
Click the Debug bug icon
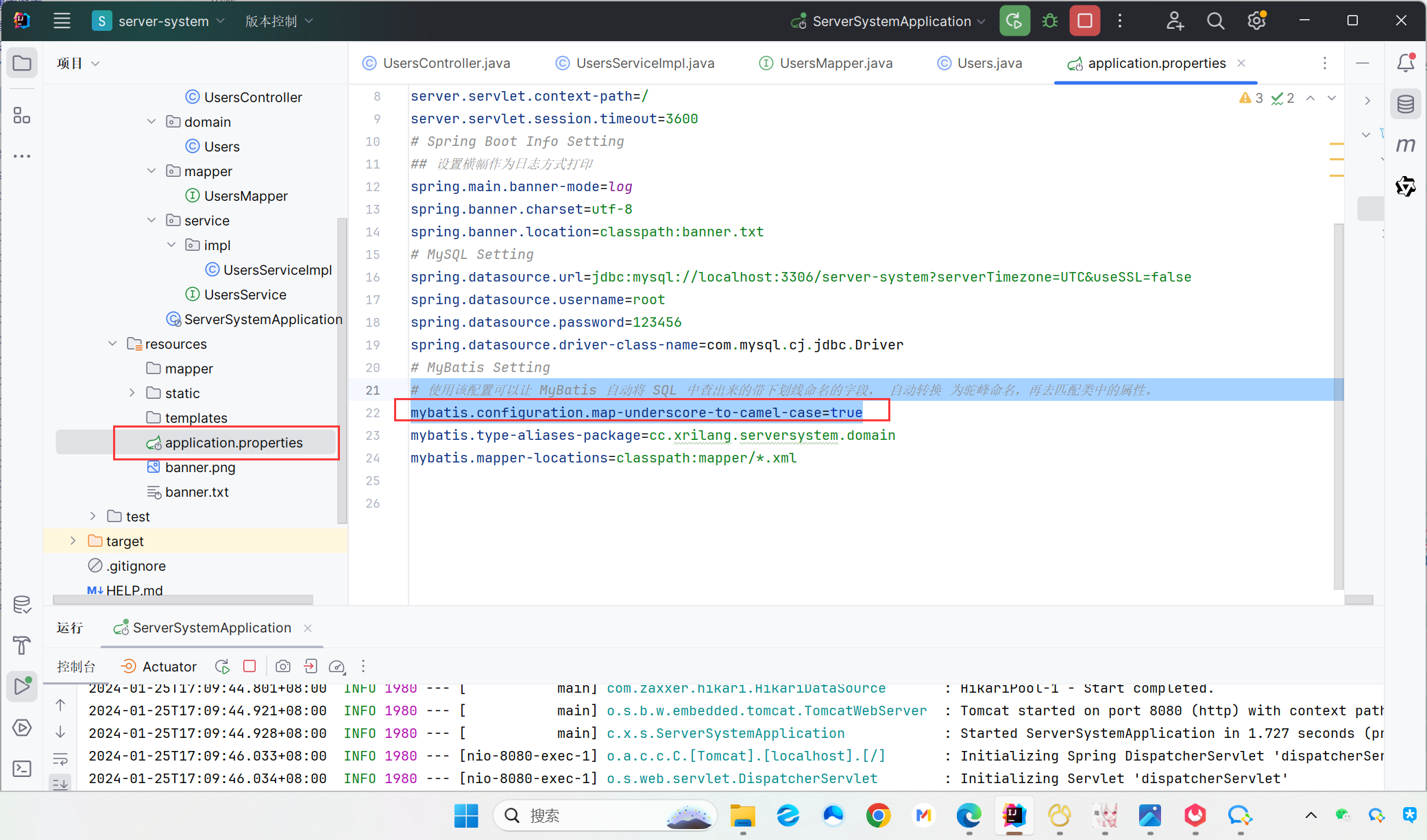point(1050,21)
